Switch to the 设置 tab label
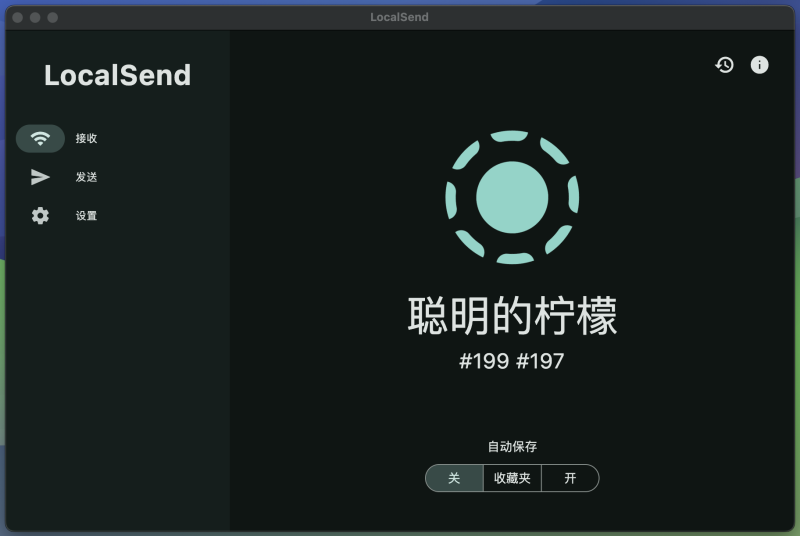Screen dimensions: 800x536 [x=86, y=216]
